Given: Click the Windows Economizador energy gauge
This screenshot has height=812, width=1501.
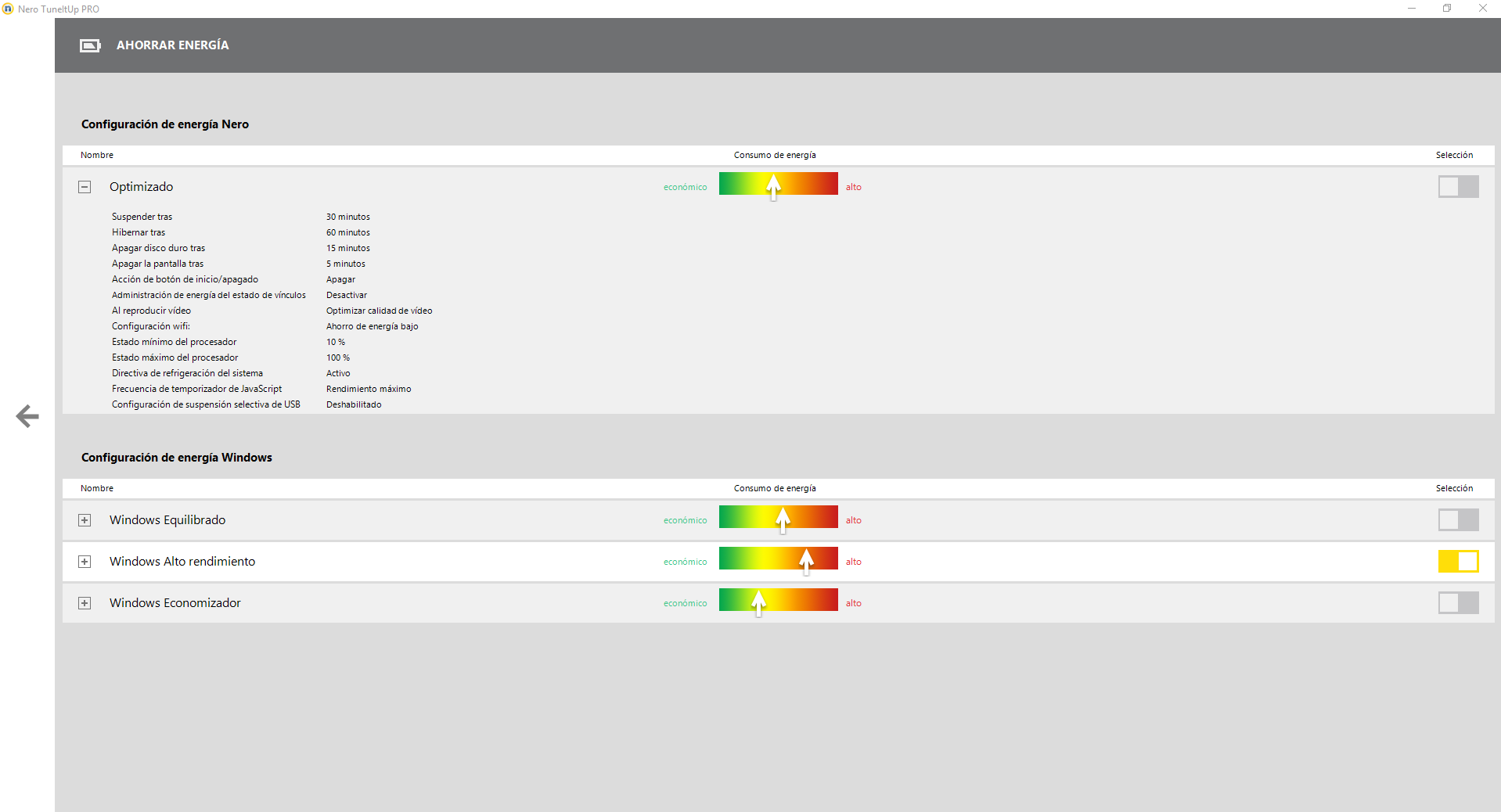Looking at the screenshot, I should (778, 601).
